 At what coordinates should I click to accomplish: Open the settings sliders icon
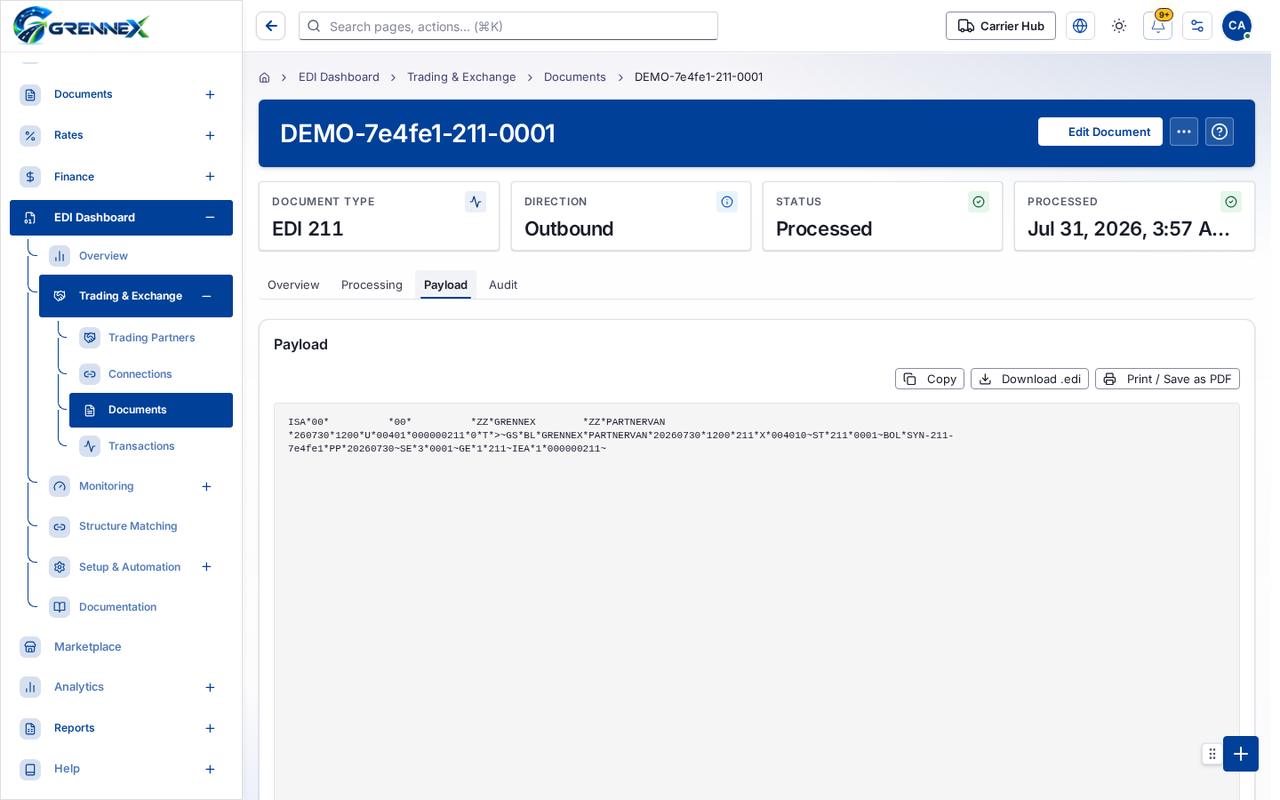click(1197, 26)
